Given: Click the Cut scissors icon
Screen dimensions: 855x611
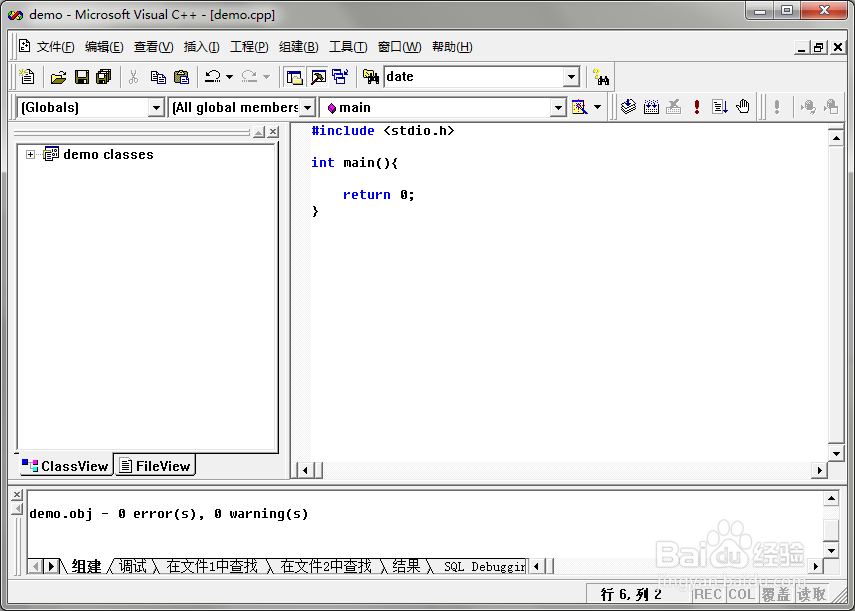Looking at the screenshot, I should pyautogui.click(x=134, y=77).
